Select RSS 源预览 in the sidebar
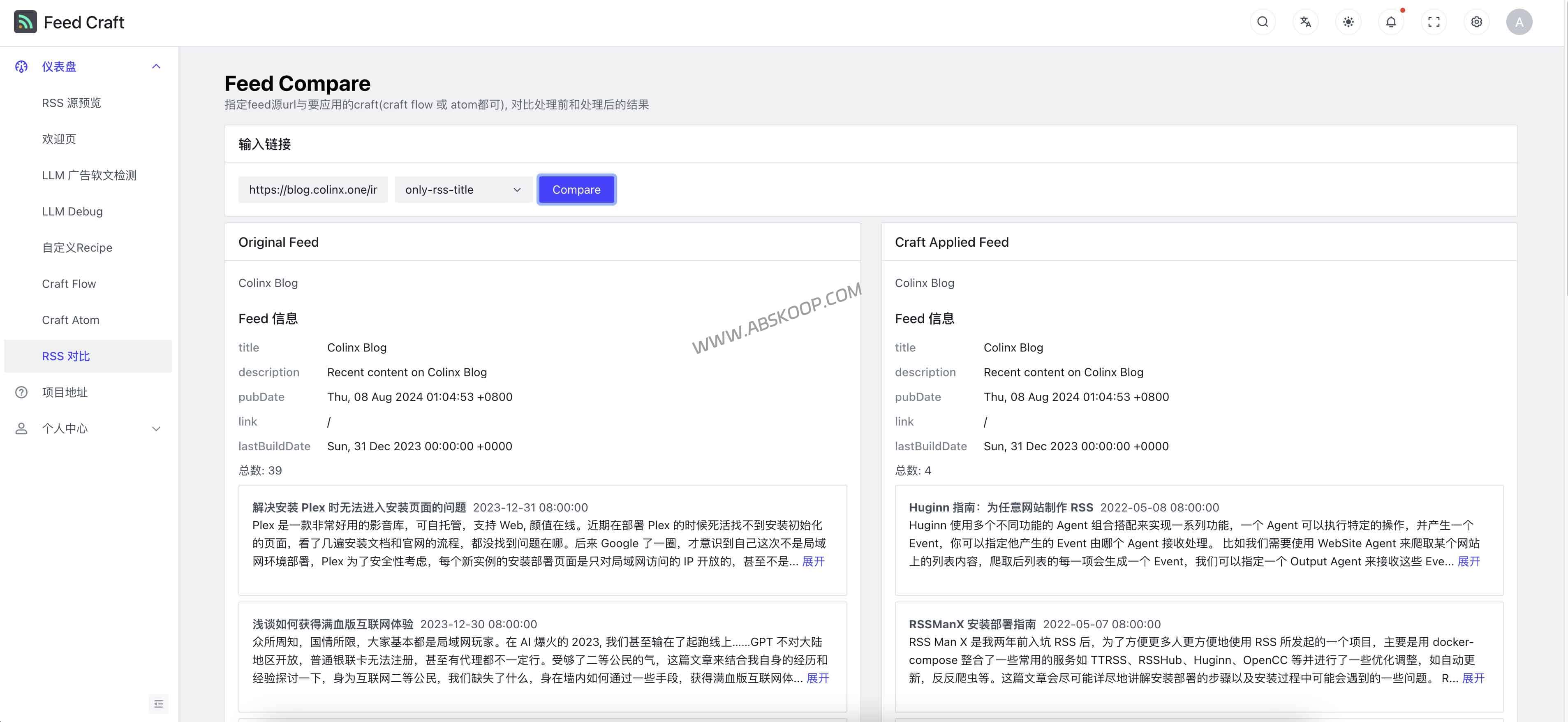 click(72, 102)
